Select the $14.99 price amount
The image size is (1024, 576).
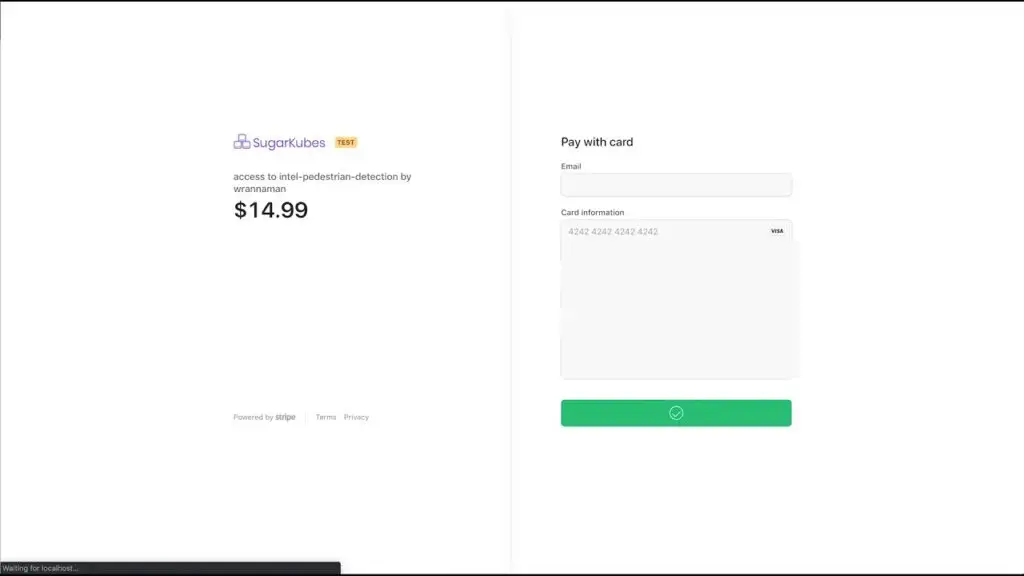tap(270, 210)
